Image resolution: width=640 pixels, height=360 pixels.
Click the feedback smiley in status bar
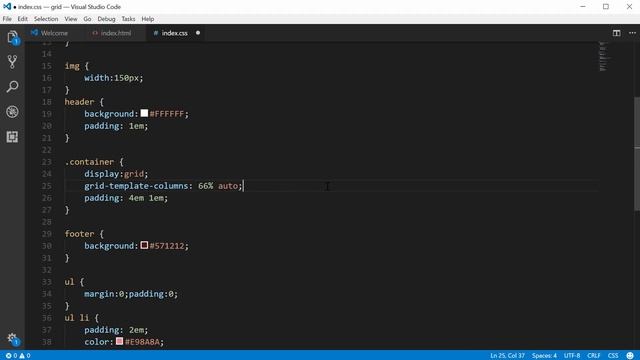tap(630, 356)
